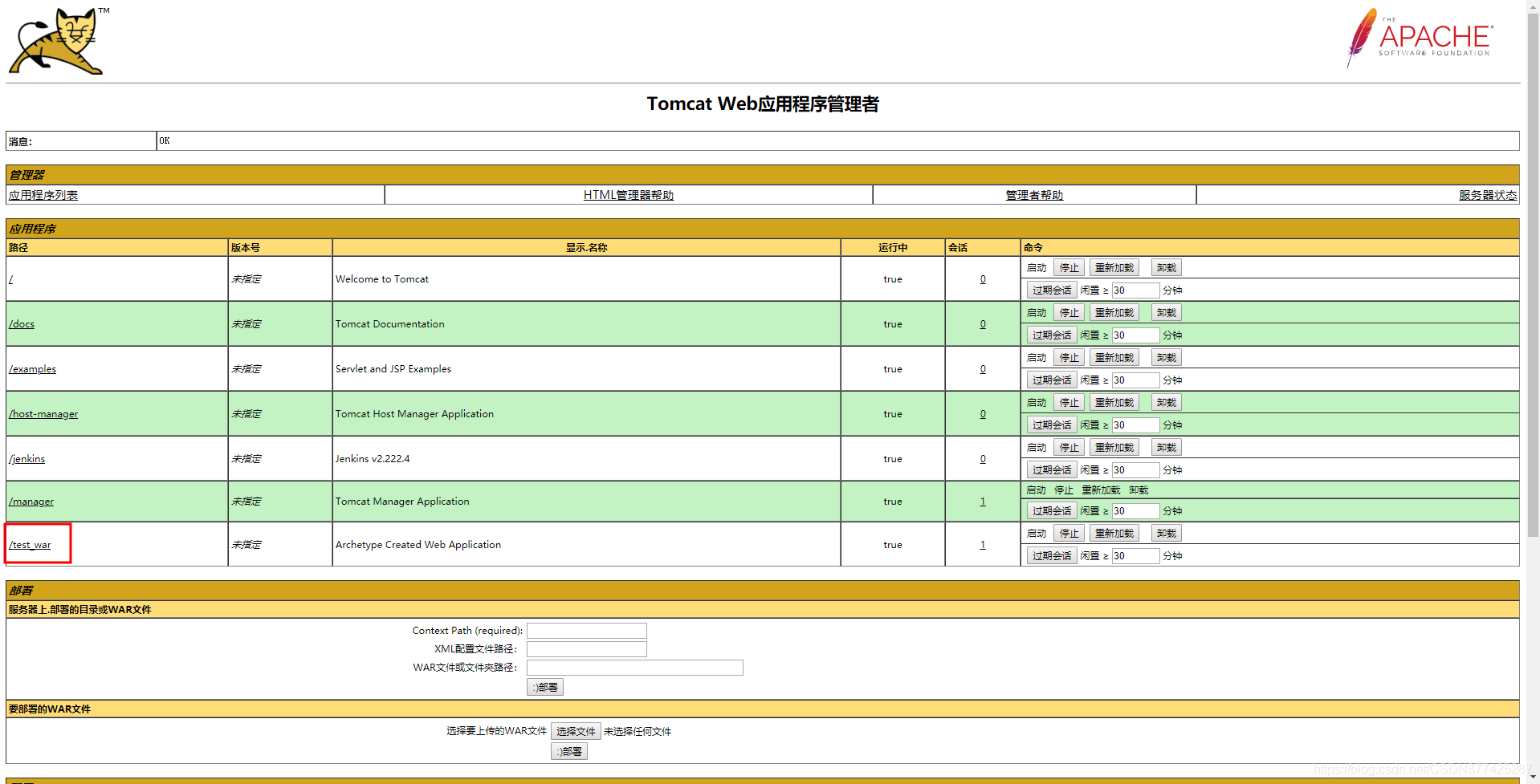Open the /host-manager application link
The image size is (1540, 784).
click(x=43, y=414)
